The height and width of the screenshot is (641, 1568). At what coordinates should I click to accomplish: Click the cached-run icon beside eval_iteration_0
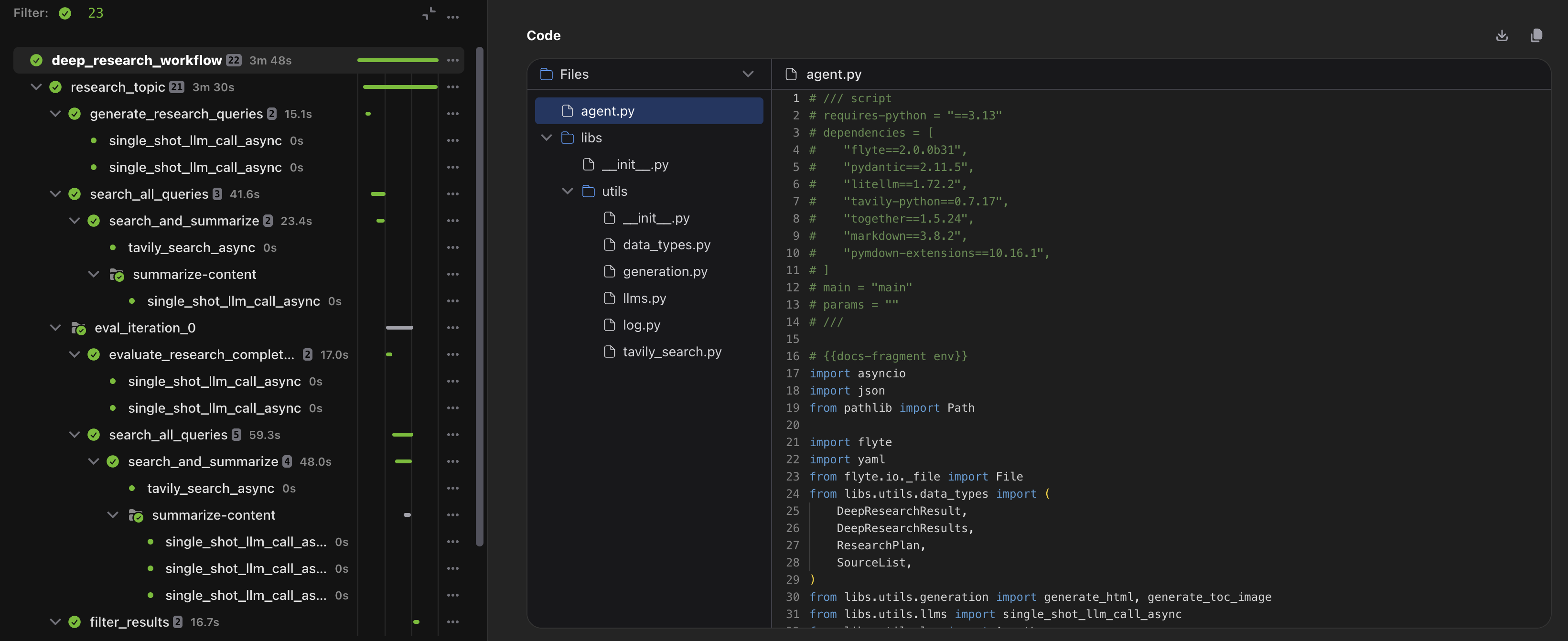[78, 328]
